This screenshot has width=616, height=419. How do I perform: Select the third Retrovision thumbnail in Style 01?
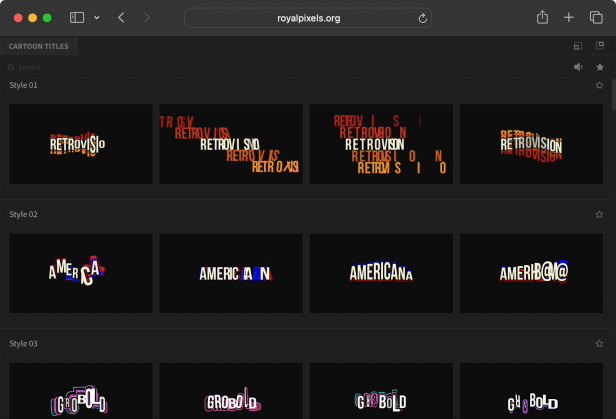click(381, 144)
